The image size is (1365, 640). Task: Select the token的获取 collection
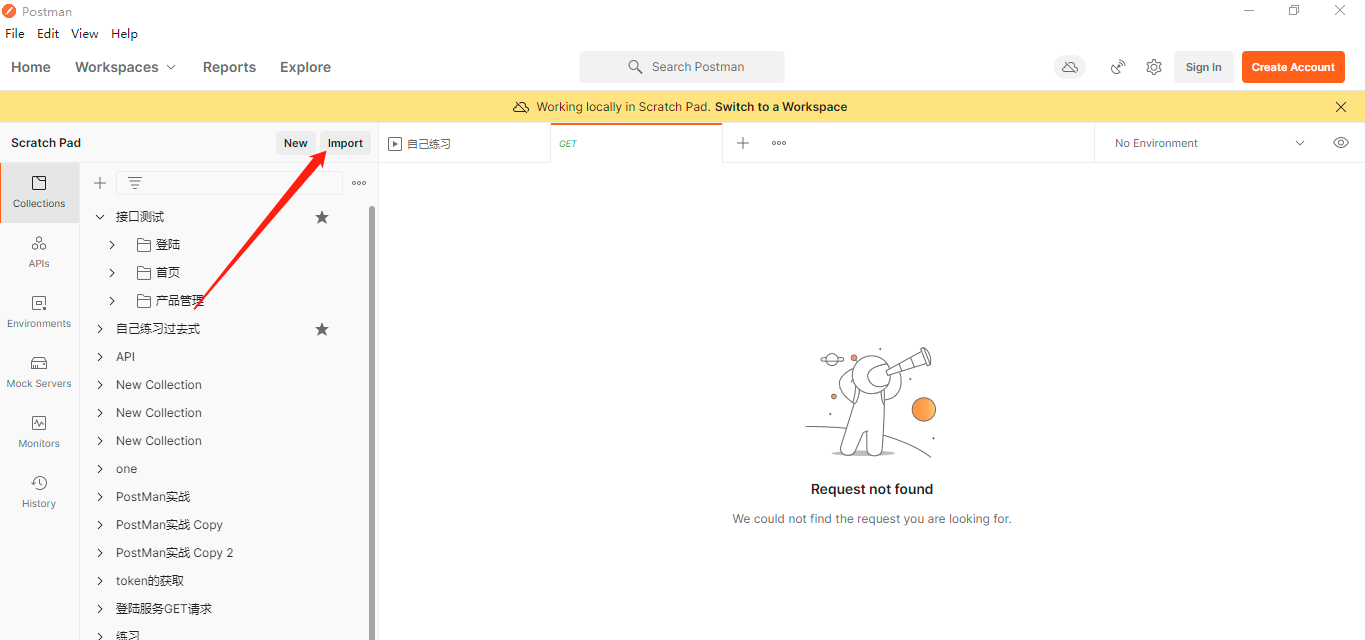150,581
